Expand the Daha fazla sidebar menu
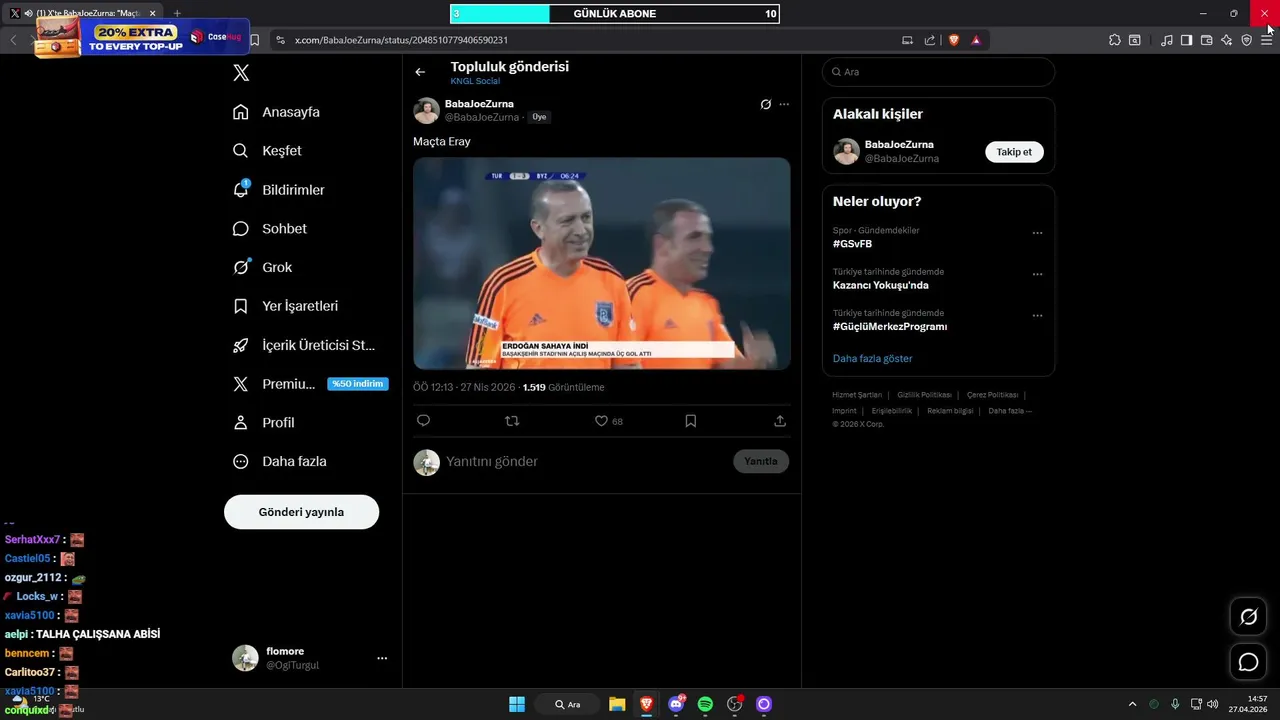 click(280, 462)
